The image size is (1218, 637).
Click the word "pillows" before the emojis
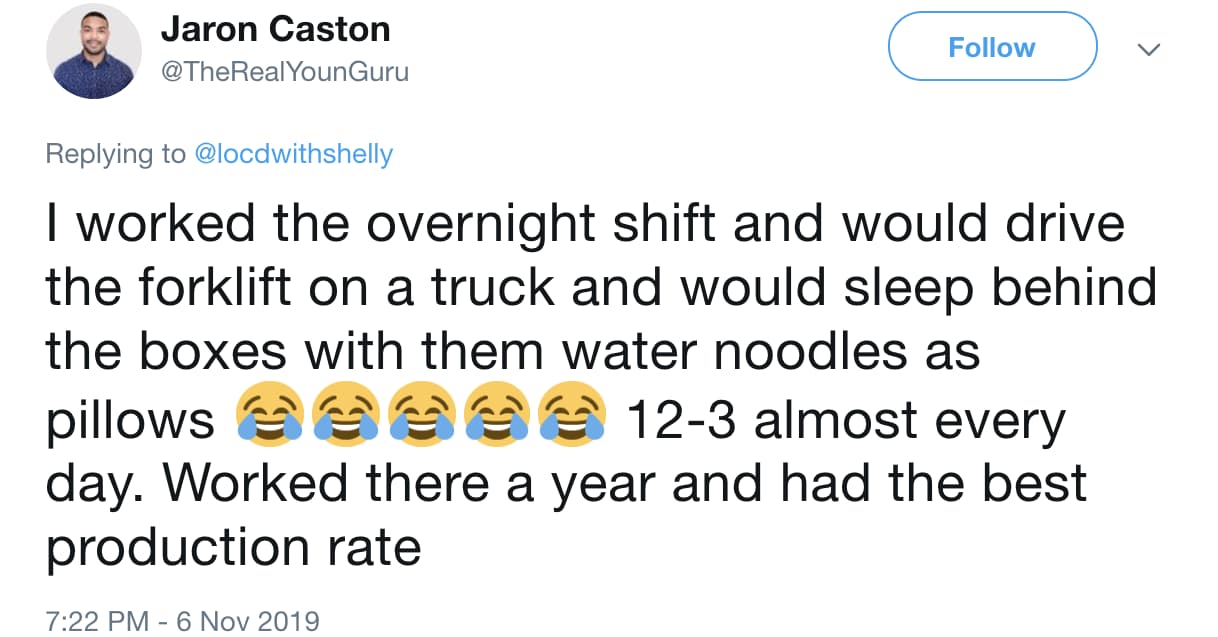pos(130,421)
